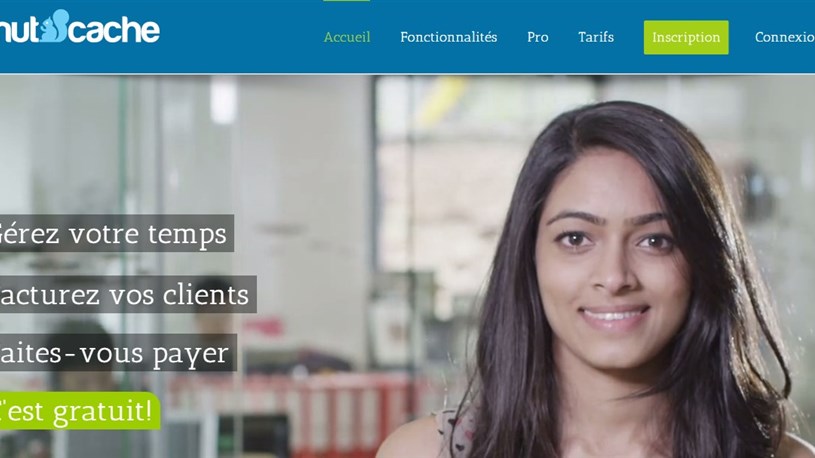Viewport: 815px width, 458px height.
Task: Click the green active indicator above Accueil
Action: [x=347, y=1]
